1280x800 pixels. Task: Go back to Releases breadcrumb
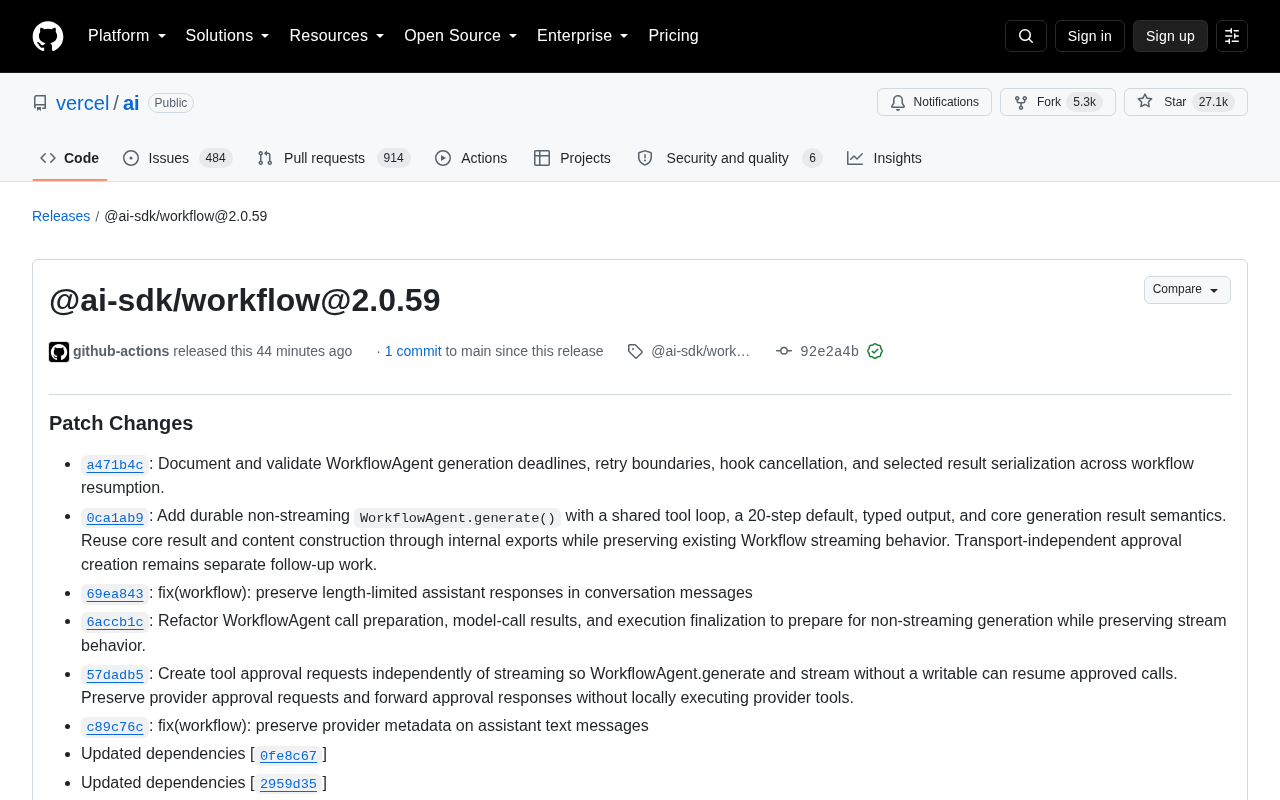click(x=61, y=216)
